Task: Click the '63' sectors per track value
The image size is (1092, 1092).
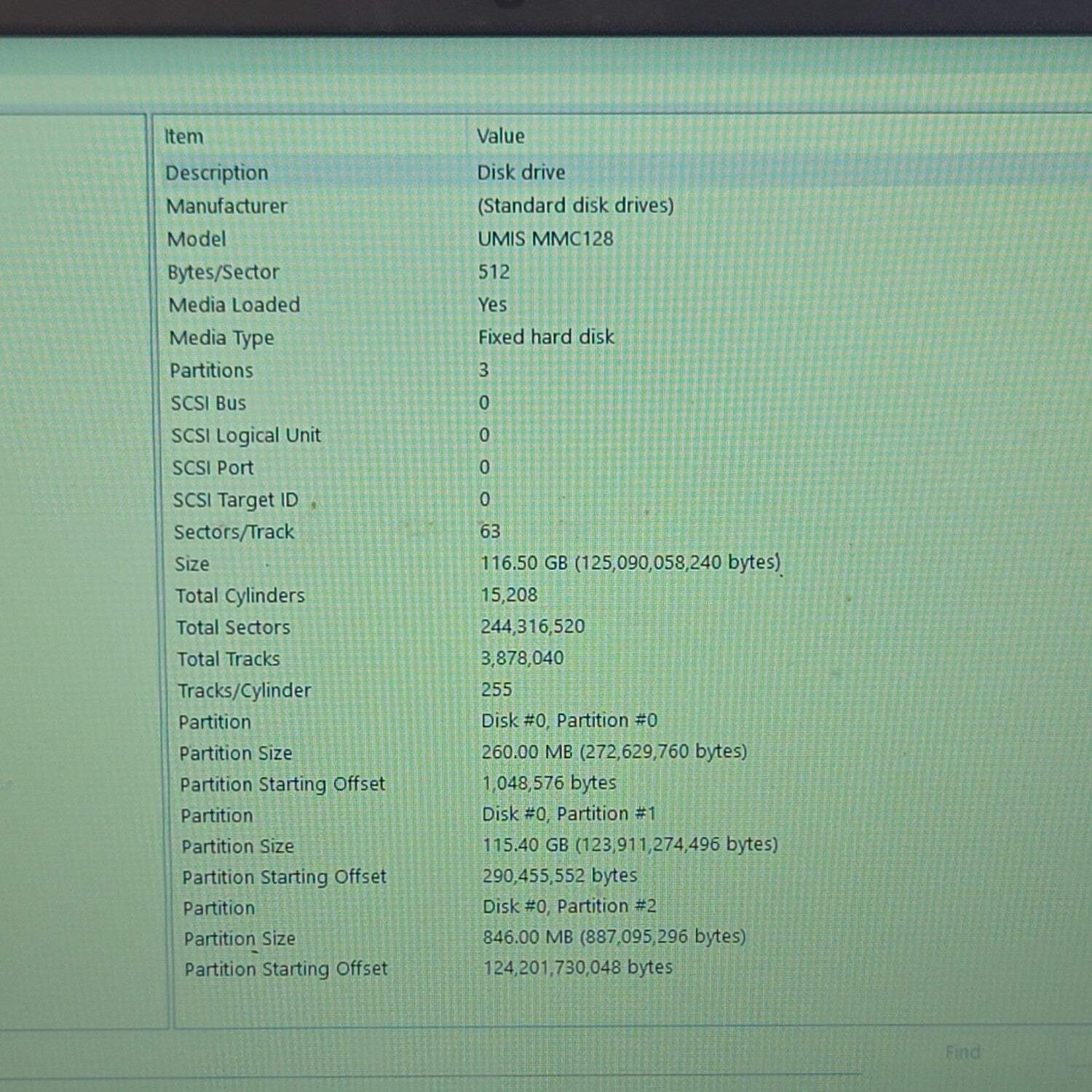Action: pyautogui.click(x=490, y=531)
